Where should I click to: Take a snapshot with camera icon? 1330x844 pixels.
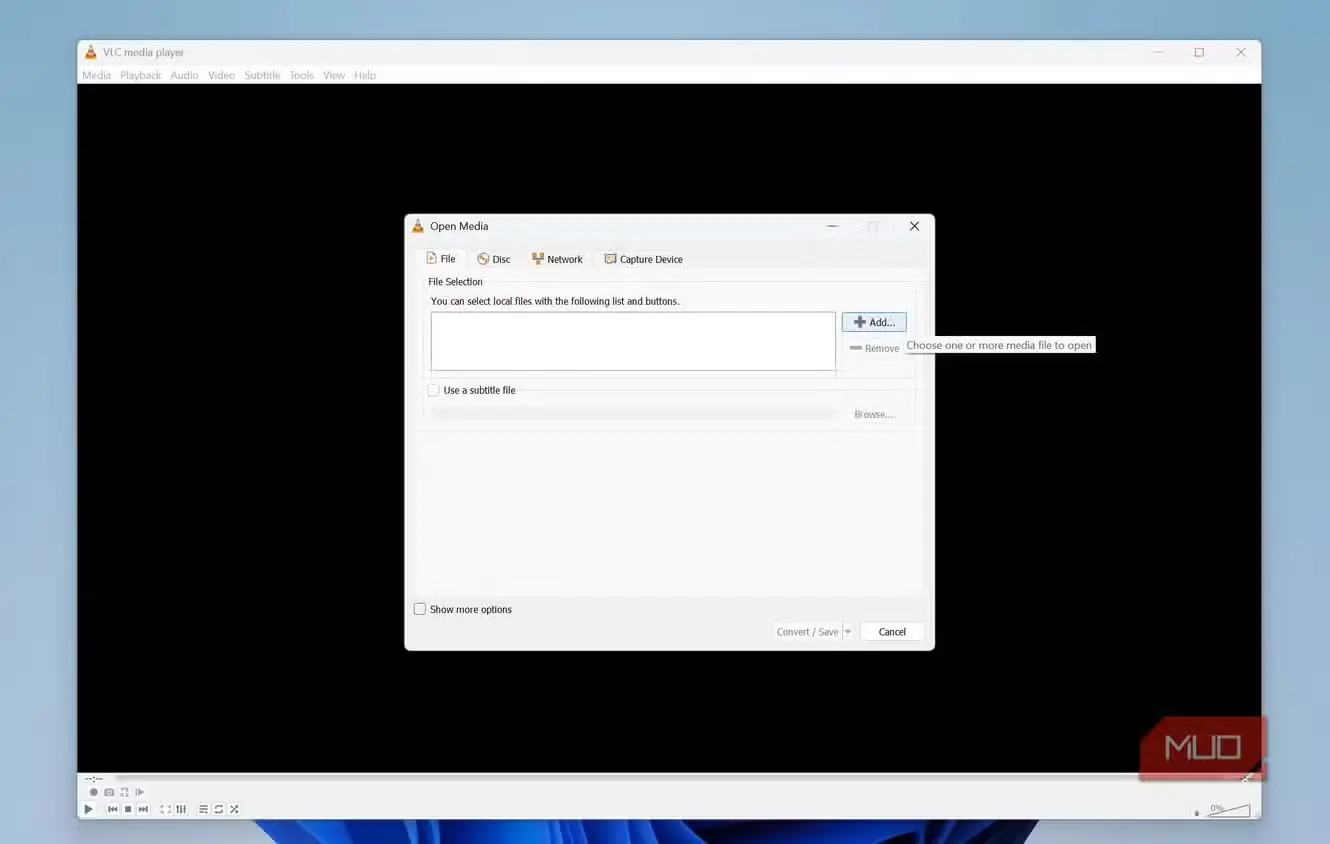click(109, 792)
